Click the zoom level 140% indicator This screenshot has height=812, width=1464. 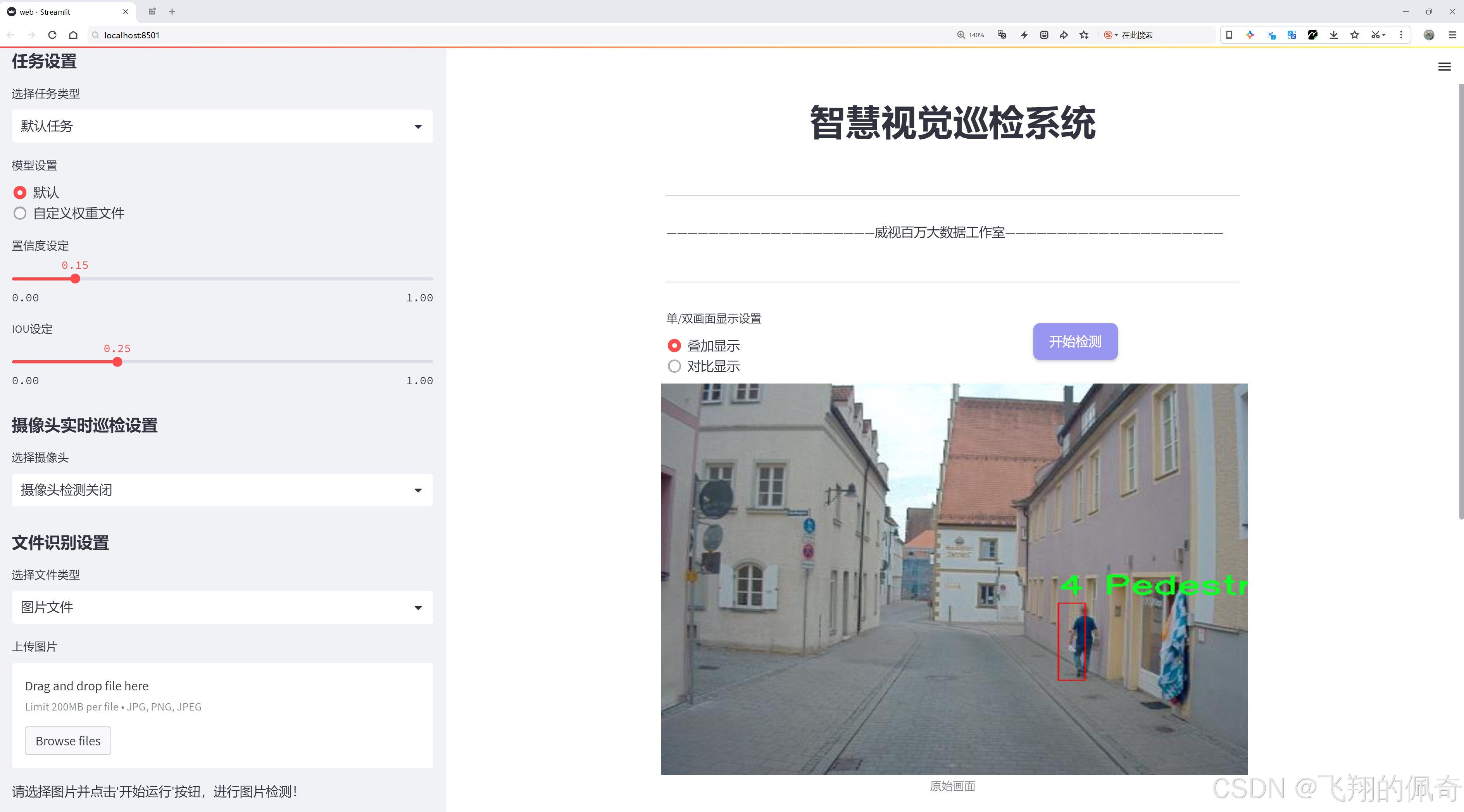[x=970, y=35]
